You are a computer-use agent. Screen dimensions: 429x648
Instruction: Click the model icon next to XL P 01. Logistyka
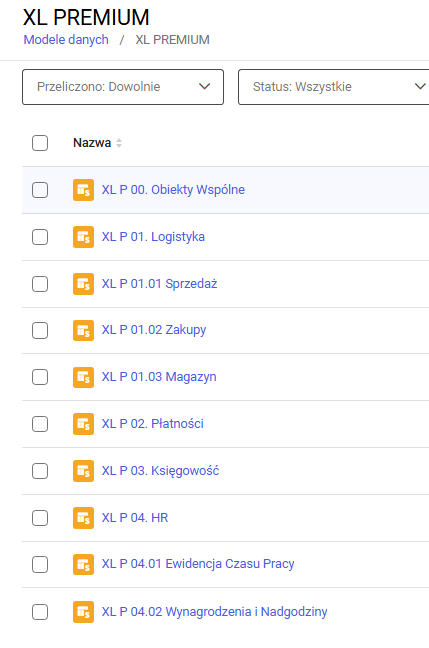pos(83,237)
